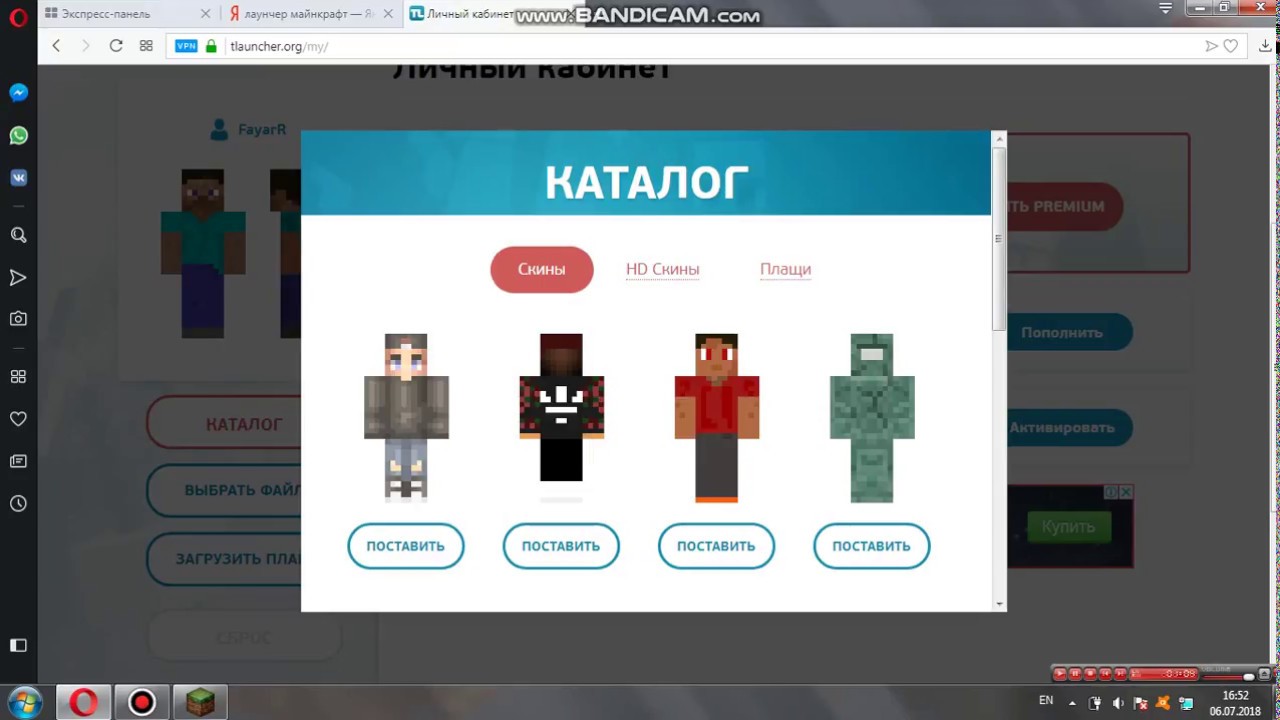Close the лаунчер майнкрафт tab
This screenshot has height=720, width=1280.
388,14
